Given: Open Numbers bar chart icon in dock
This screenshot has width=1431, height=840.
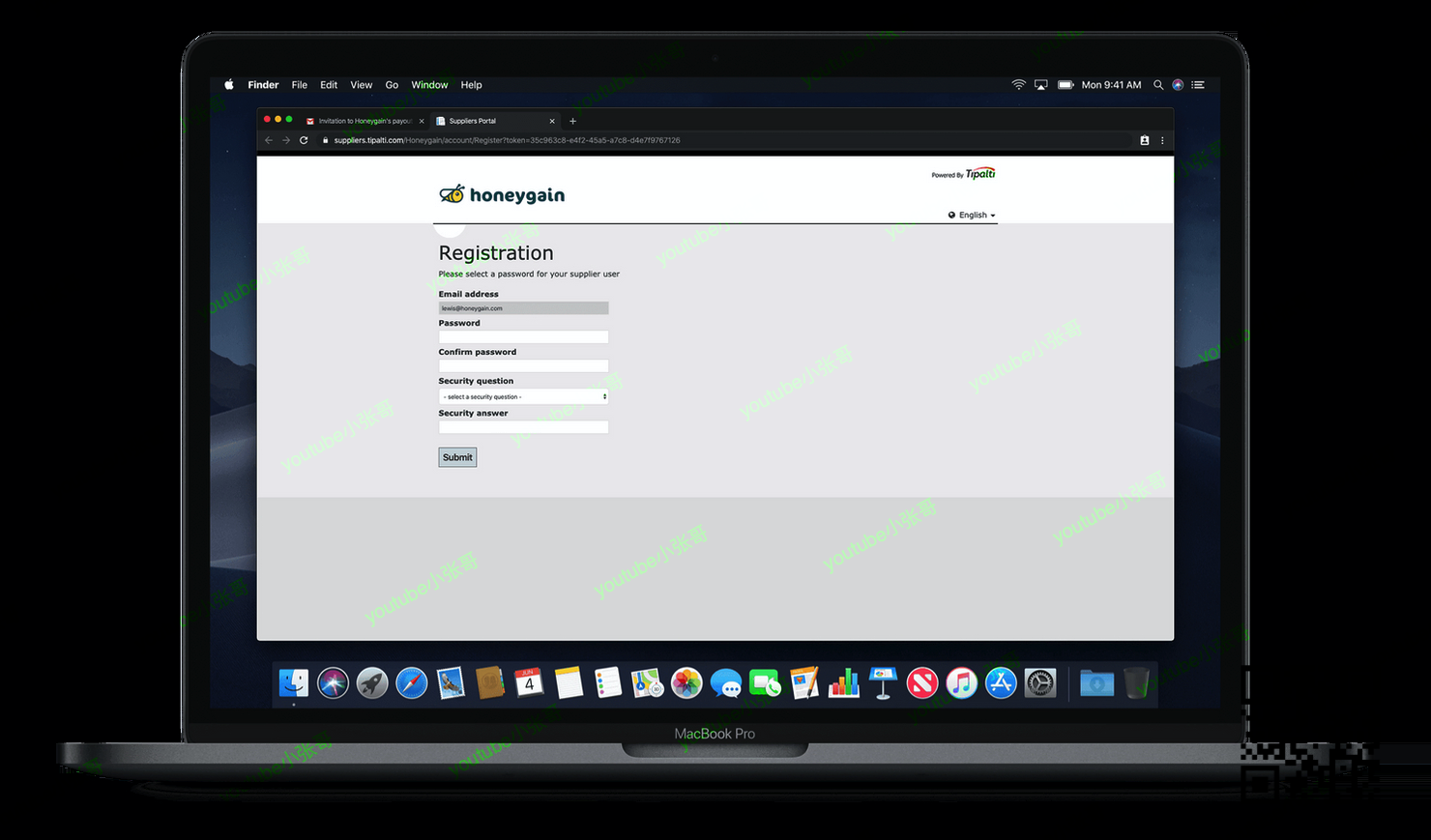Looking at the screenshot, I should click(x=844, y=682).
